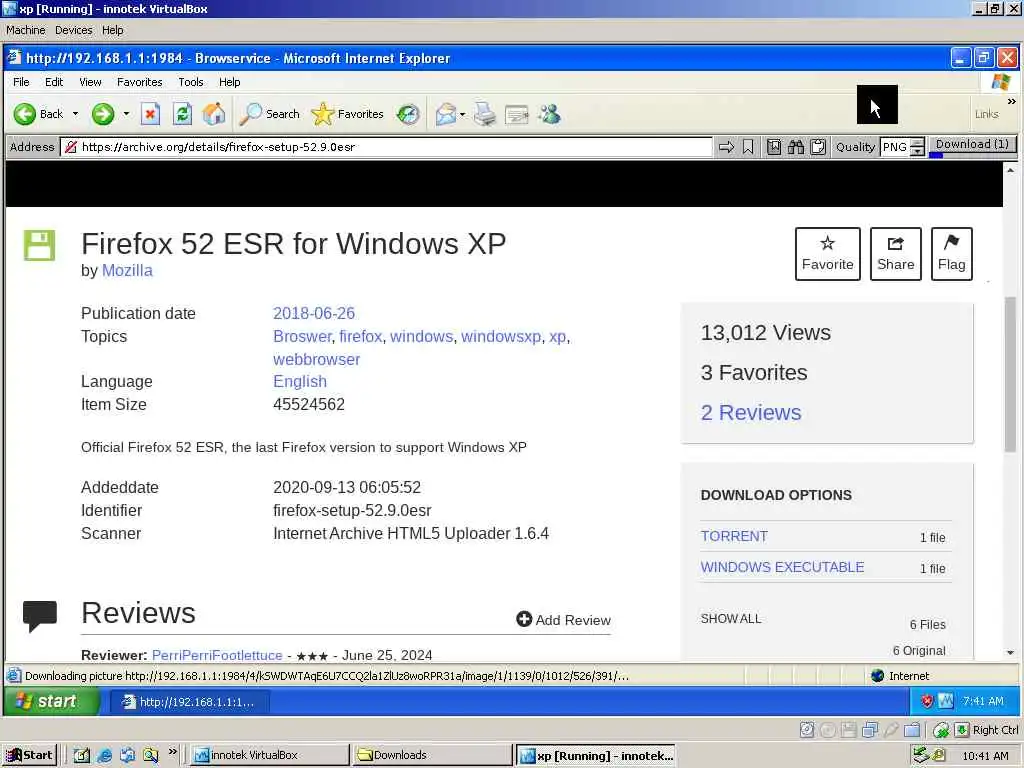Image resolution: width=1024 pixels, height=768 pixels.
Task: Click the green floppy disk software icon
Action: click(40, 246)
